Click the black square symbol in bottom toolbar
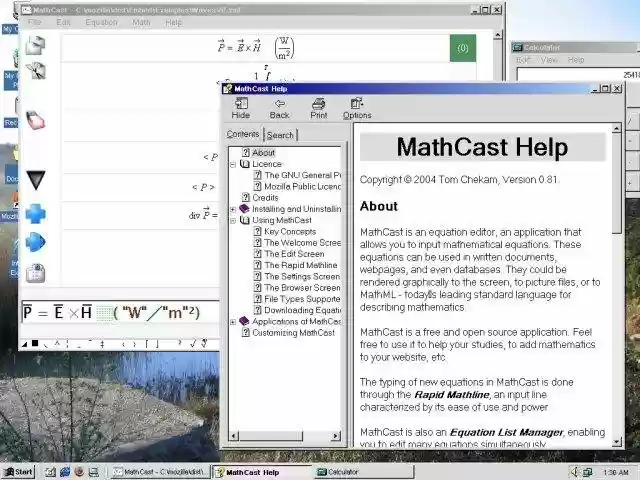640x480 pixels. (35, 344)
